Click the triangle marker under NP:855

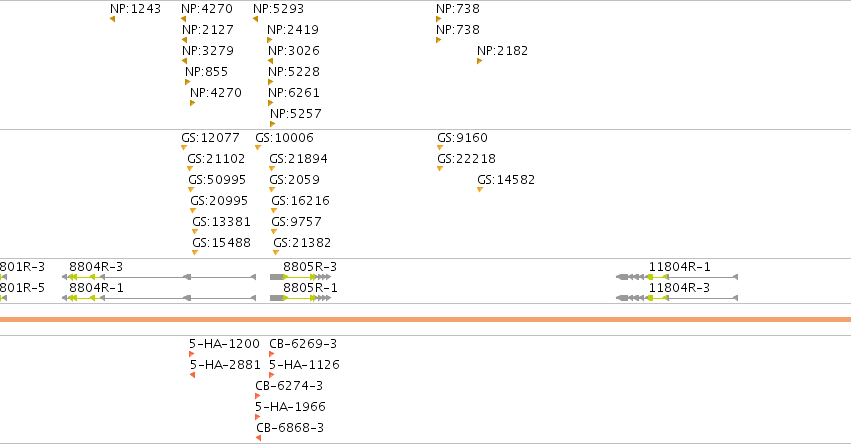click(x=188, y=82)
